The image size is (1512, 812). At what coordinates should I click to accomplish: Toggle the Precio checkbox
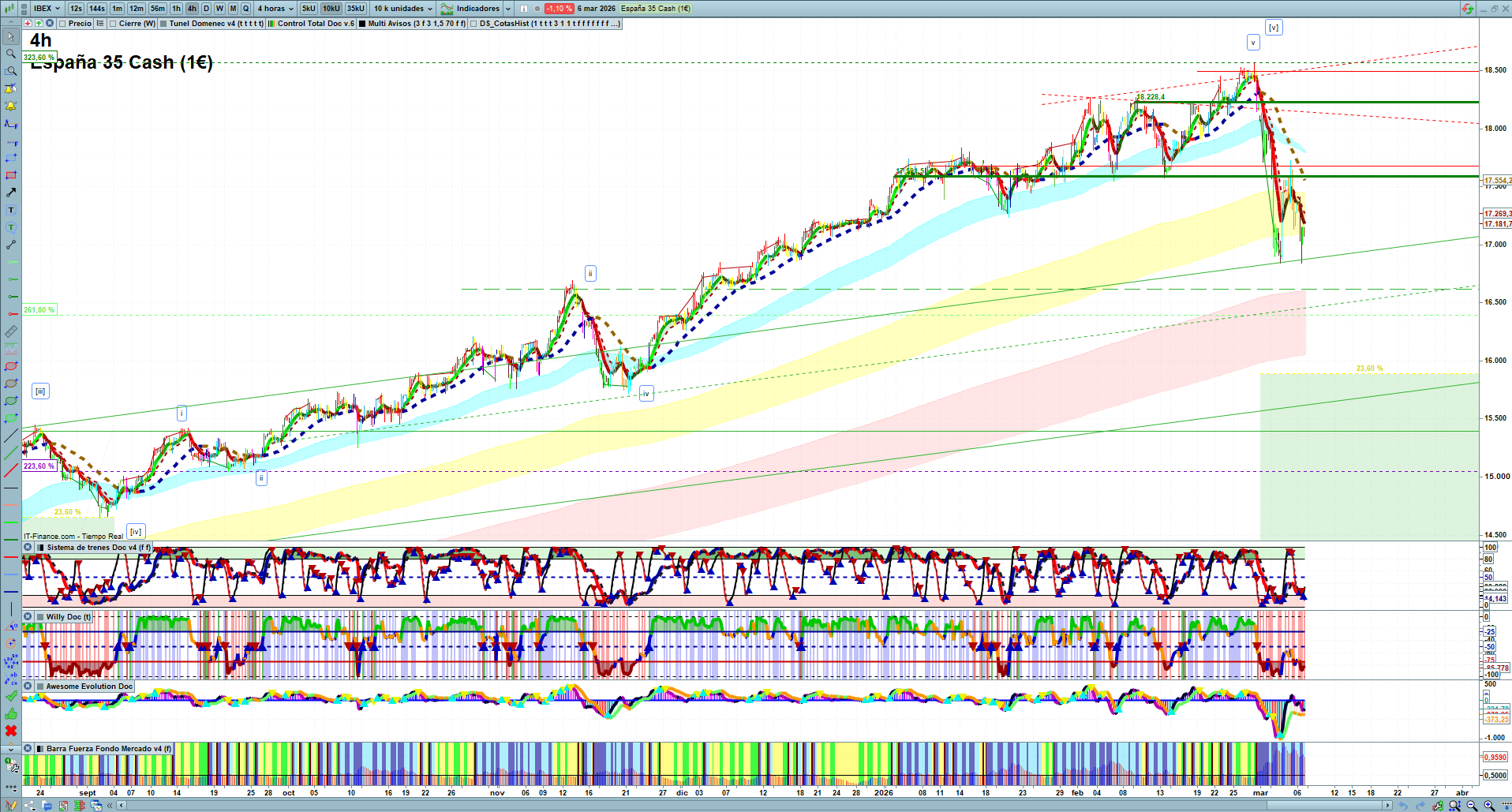pyautogui.click(x=62, y=24)
